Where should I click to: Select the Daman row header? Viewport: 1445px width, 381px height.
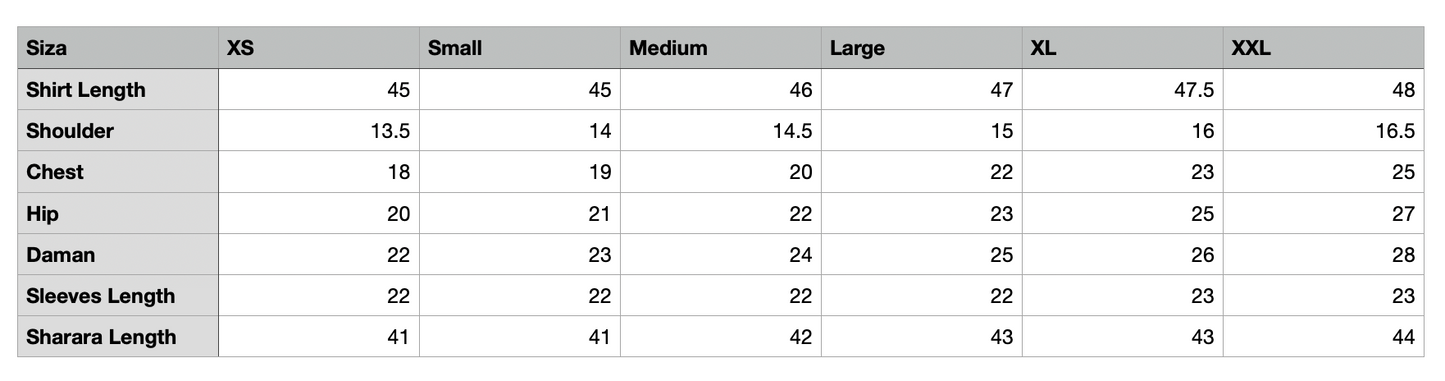[118, 254]
